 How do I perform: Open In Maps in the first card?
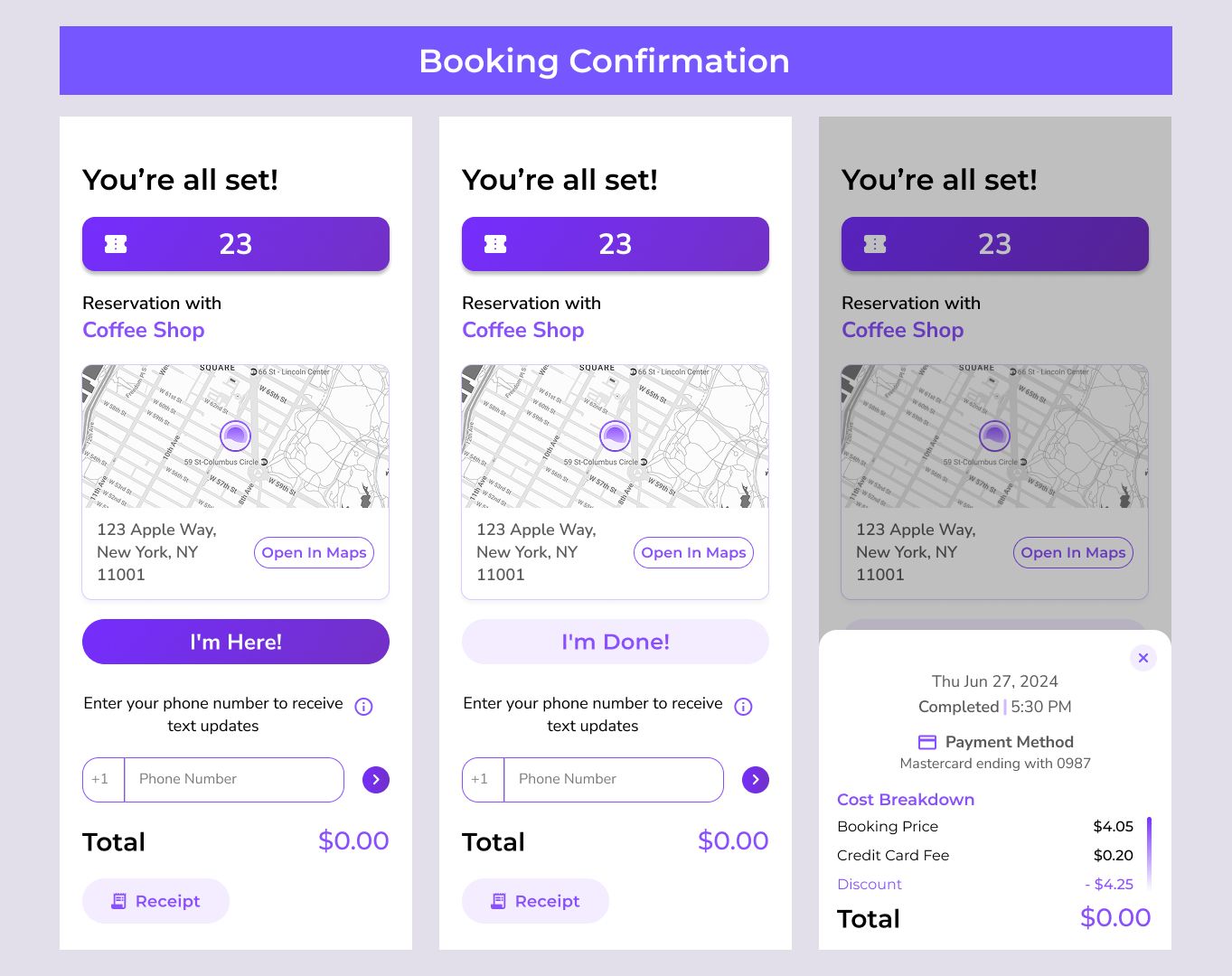(314, 553)
